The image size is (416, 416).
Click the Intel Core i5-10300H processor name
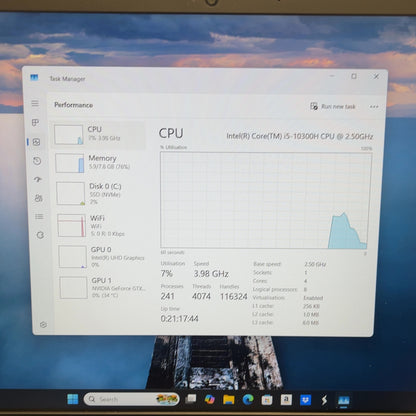click(x=300, y=136)
